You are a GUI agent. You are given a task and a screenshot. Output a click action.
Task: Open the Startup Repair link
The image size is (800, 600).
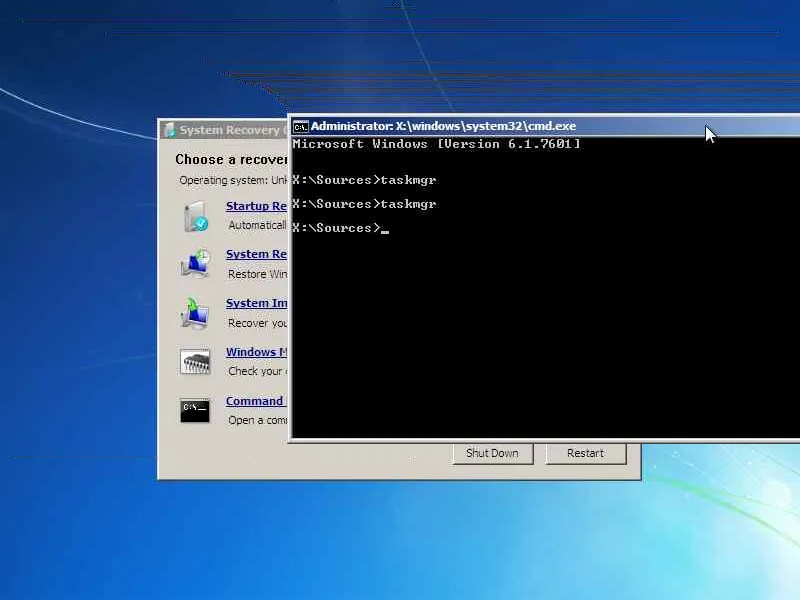pyautogui.click(x=256, y=206)
